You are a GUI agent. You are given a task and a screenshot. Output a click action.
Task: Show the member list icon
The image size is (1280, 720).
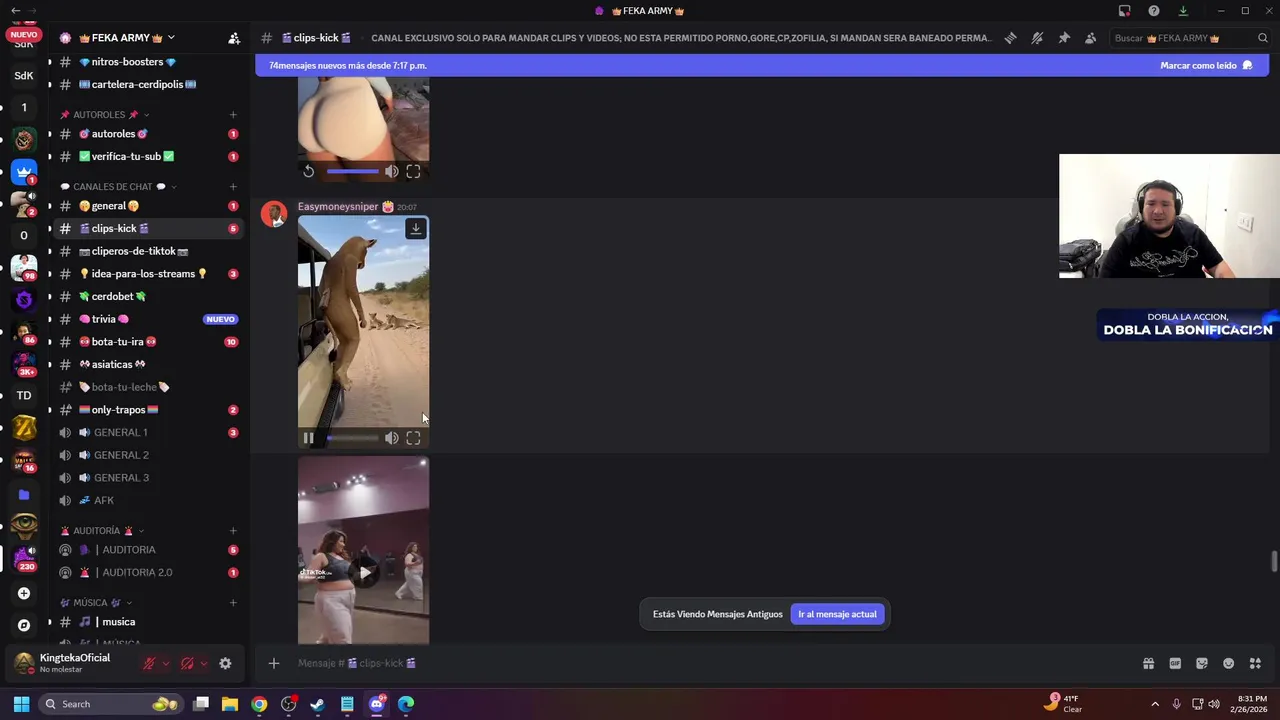pyautogui.click(x=1090, y=38)
